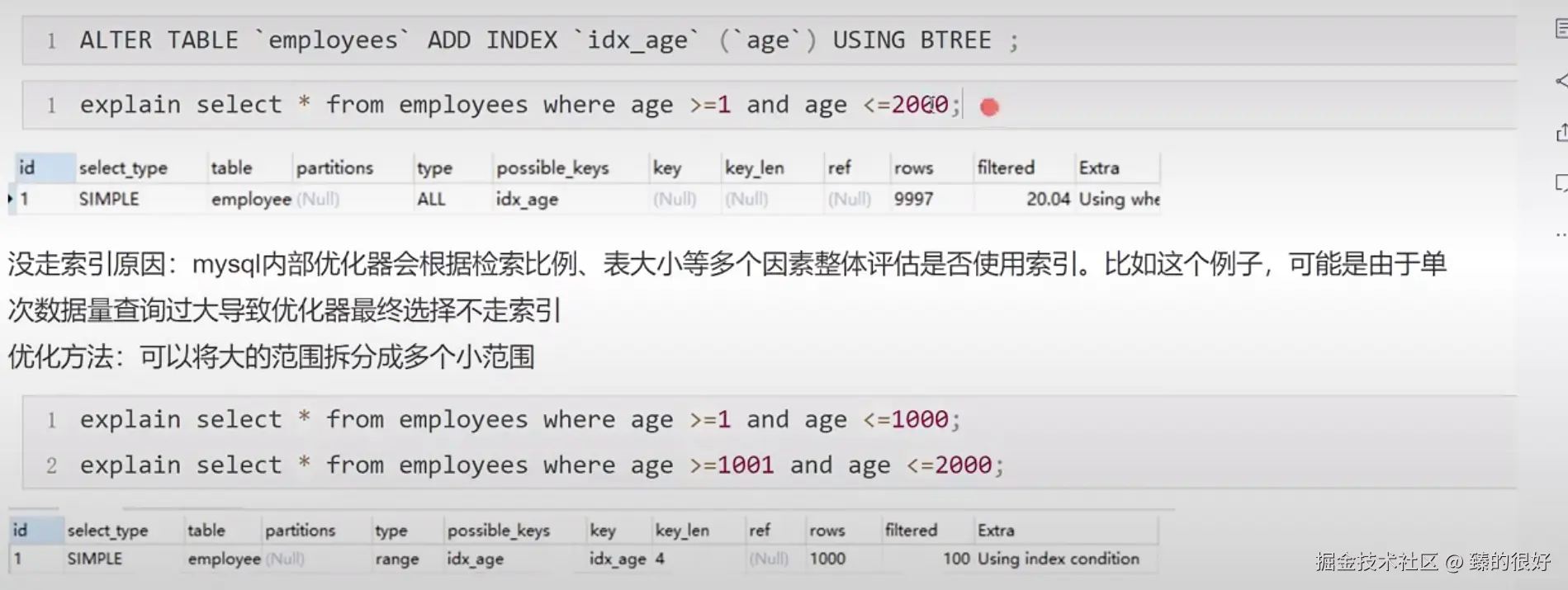Click 'key' header above the idx_age key cell
Viewport: 1568px width, 590px height.
click(603, 530)
